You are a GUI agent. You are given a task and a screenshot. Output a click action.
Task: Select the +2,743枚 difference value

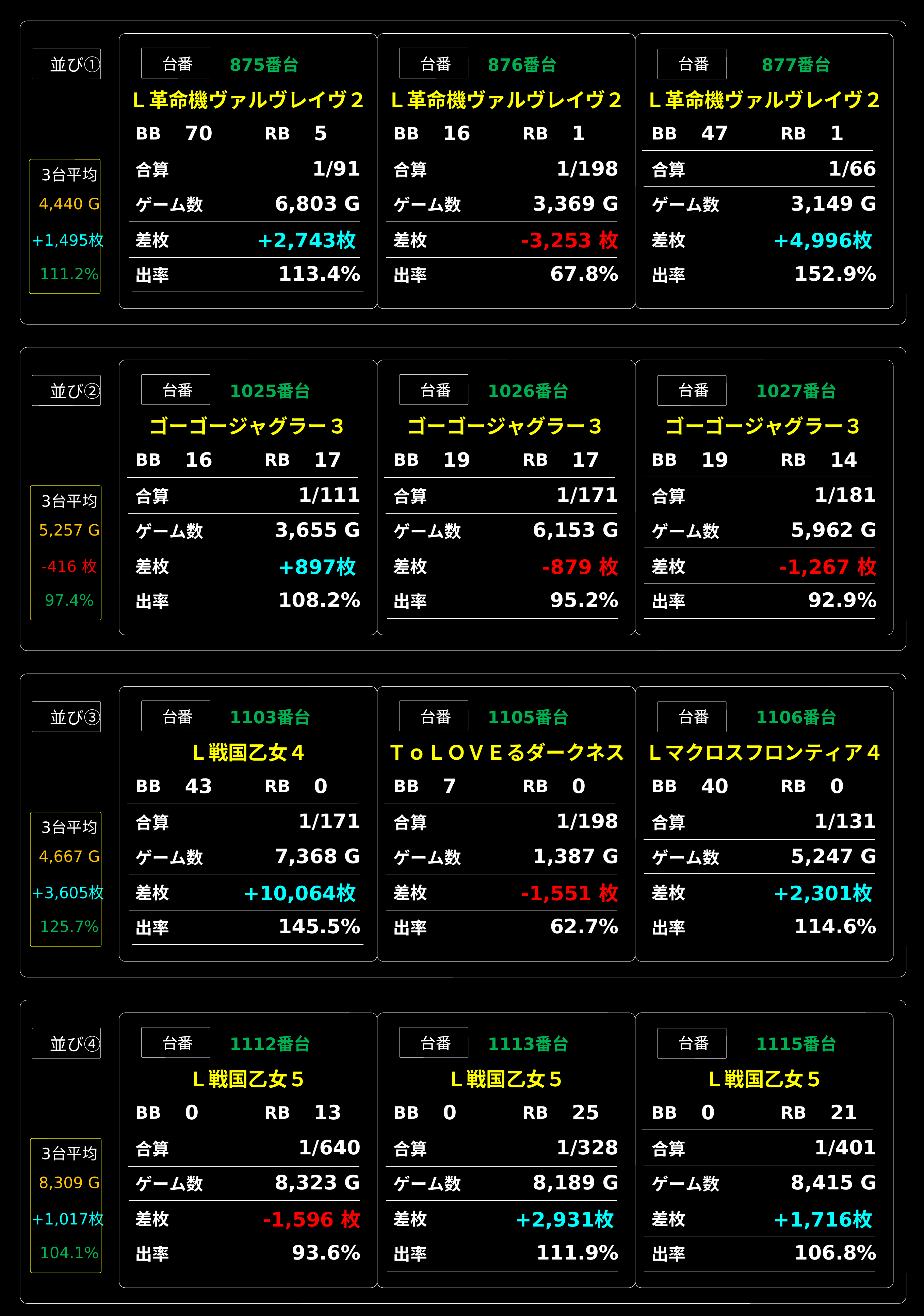307,240
